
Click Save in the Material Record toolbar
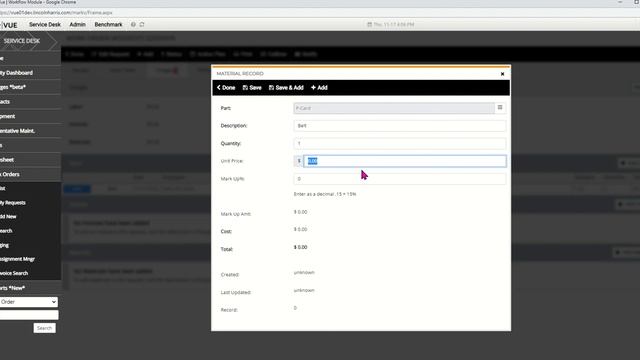(252, 88)
